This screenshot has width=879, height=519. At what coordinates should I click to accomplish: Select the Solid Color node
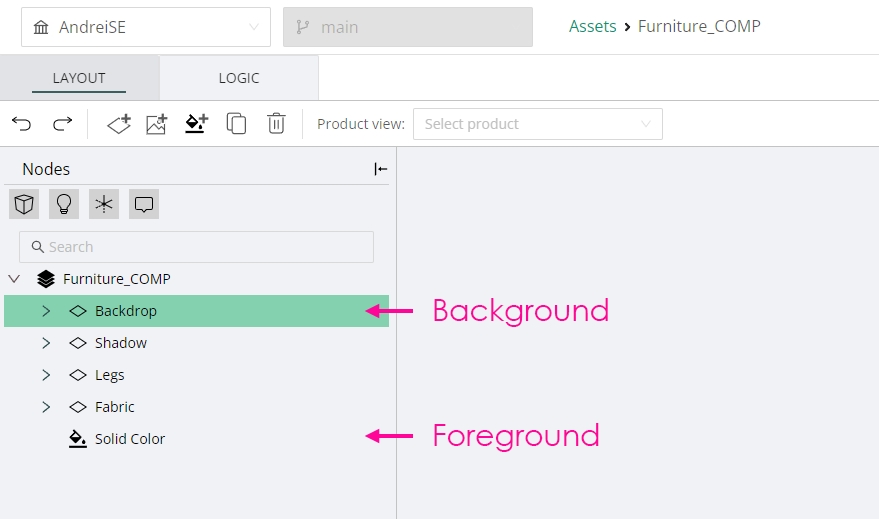[130, 439]
